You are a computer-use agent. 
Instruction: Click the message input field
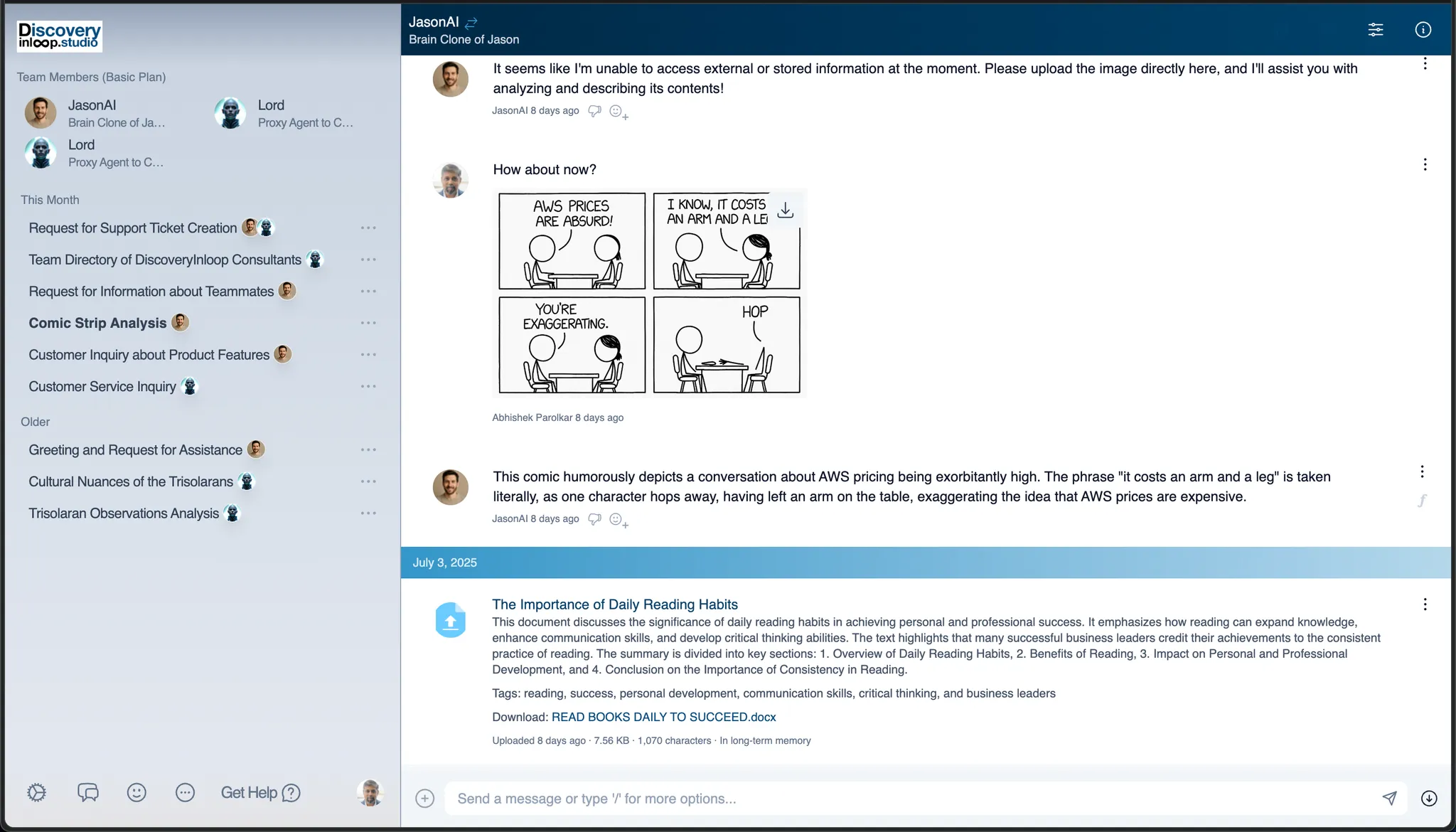click(x=910, y=799)
